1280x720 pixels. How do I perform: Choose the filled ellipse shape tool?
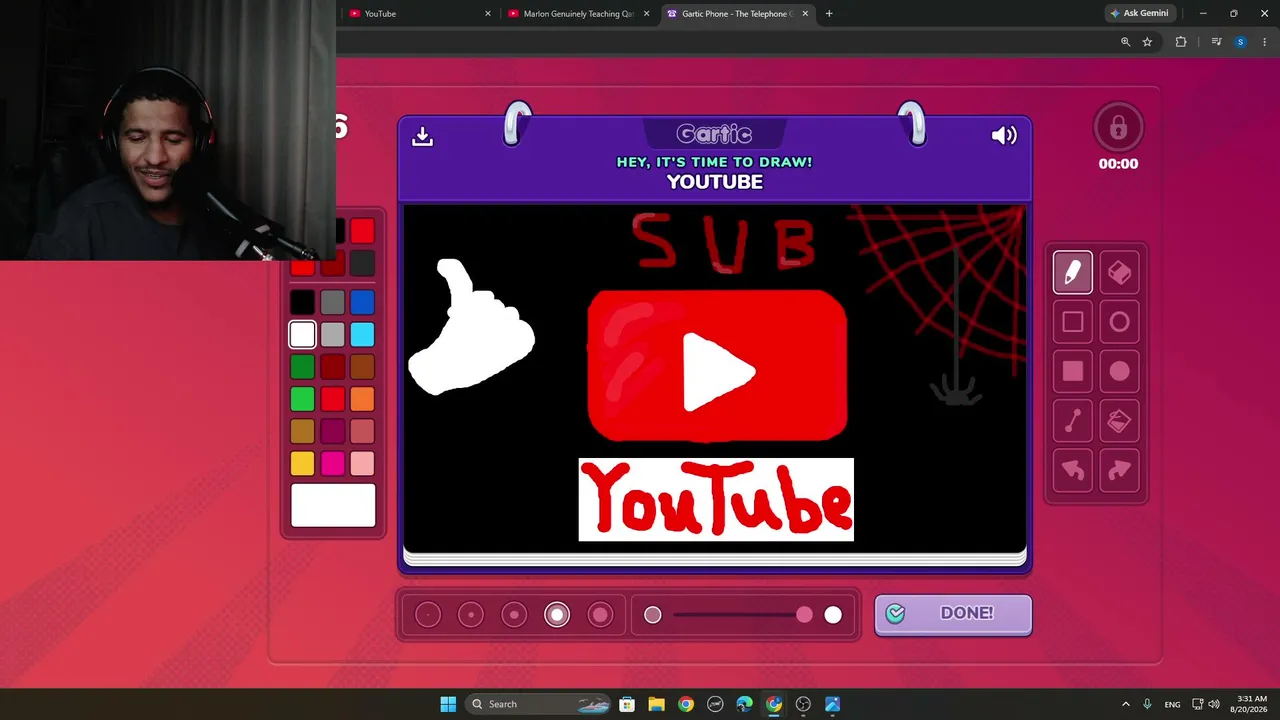pyautogui.click(x=1119, y=372)
